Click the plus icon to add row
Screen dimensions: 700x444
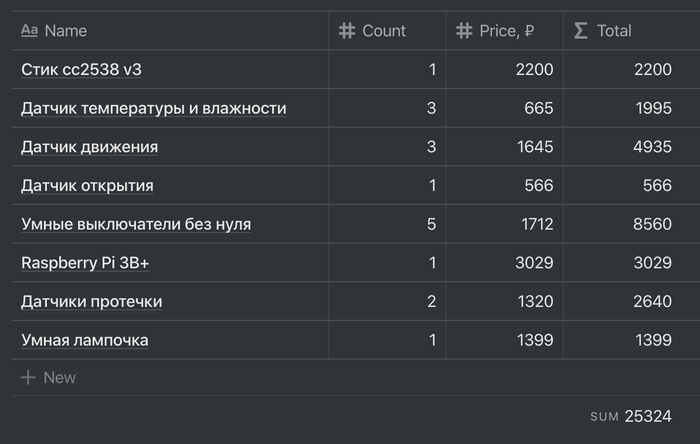(28, 377)
